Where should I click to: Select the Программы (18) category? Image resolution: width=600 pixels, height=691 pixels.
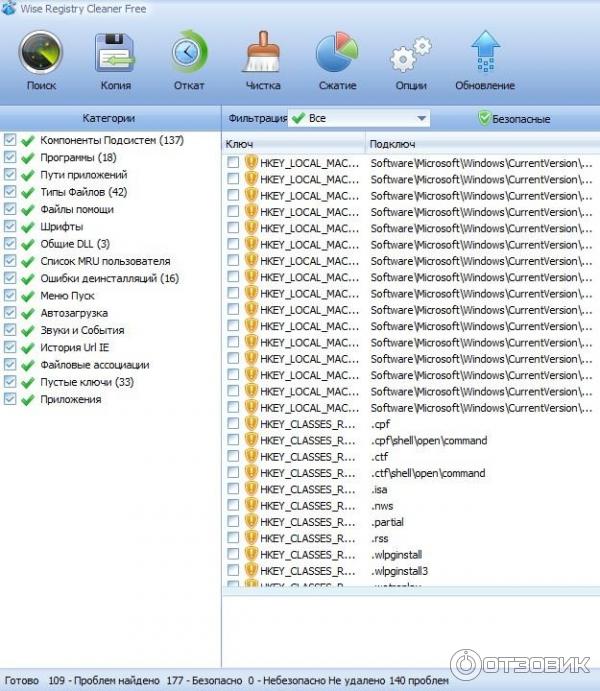pos(78,157)
